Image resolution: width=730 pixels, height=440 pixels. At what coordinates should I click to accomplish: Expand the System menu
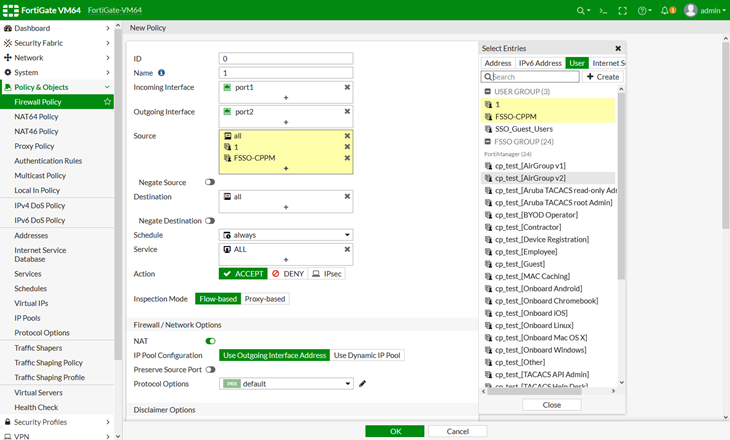coord(108,73)
